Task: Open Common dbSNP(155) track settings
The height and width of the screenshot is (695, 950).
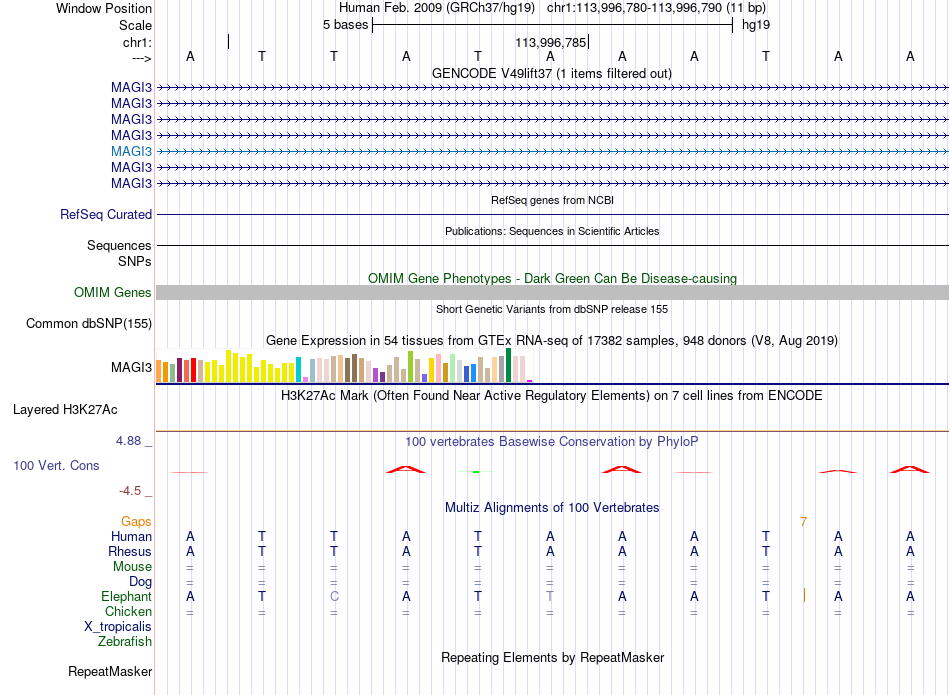Action: 89,324
